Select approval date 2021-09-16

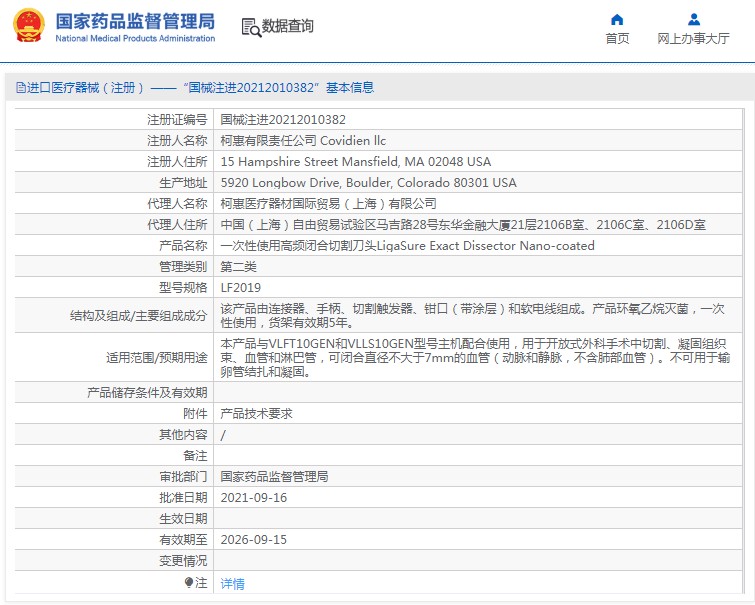[x=254, y=498]
